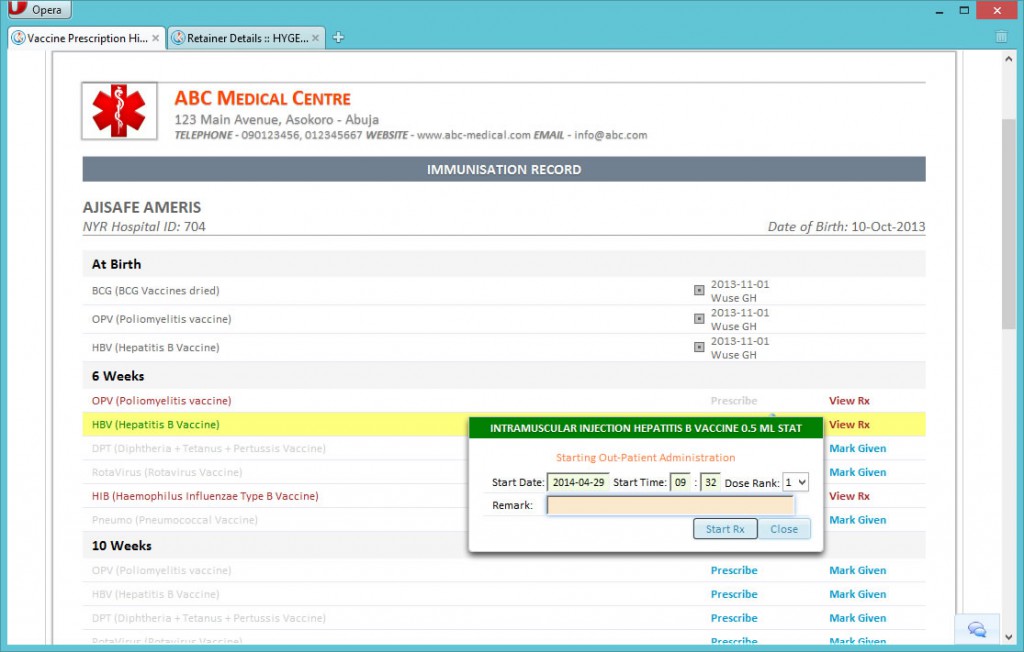This screenshot has height=652, width=1024.
Task: Open the Opera menu
Action: coord(38,9)
